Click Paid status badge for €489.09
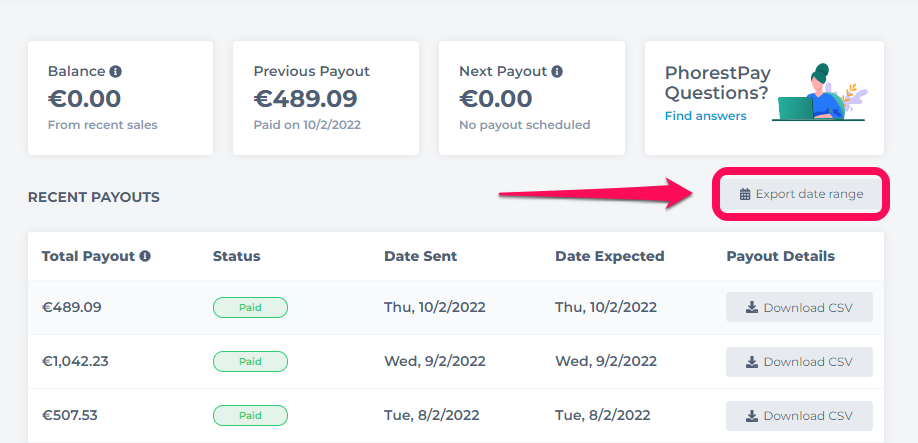Image resolution: width=918 pixels, height=443 pixels. click(250, 307)
